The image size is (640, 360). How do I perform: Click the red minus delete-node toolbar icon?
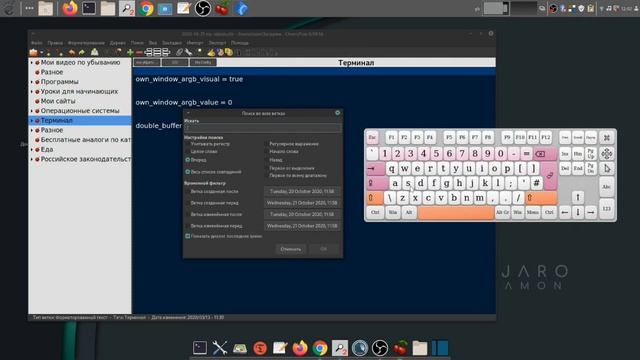pos(139,52)
